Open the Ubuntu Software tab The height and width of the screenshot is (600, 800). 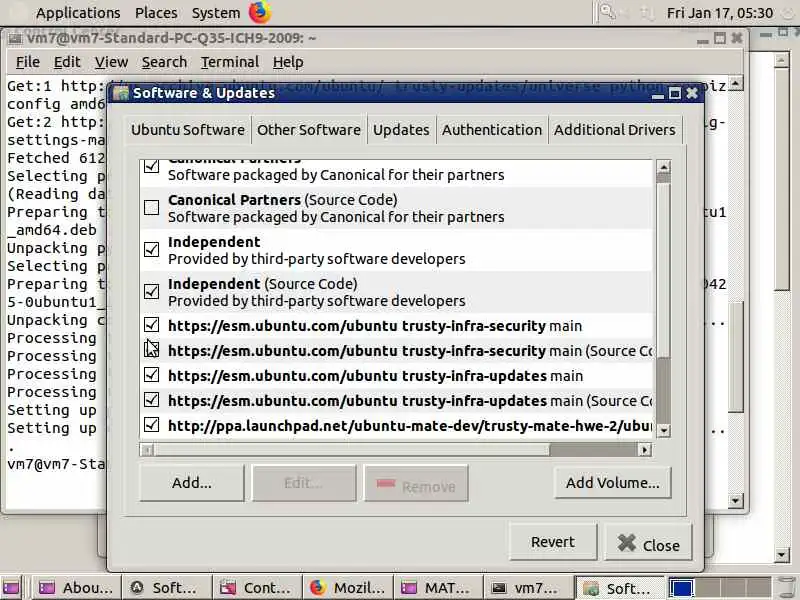point(188,130)
